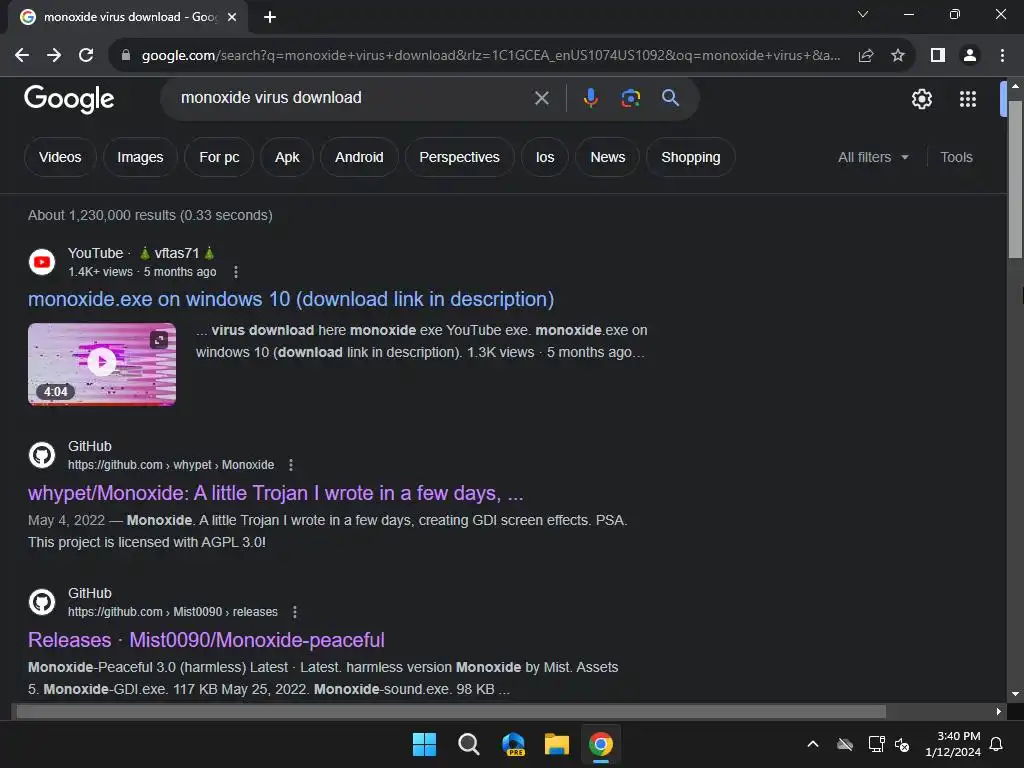Reload the Google search page

click(x=86, y=55)
